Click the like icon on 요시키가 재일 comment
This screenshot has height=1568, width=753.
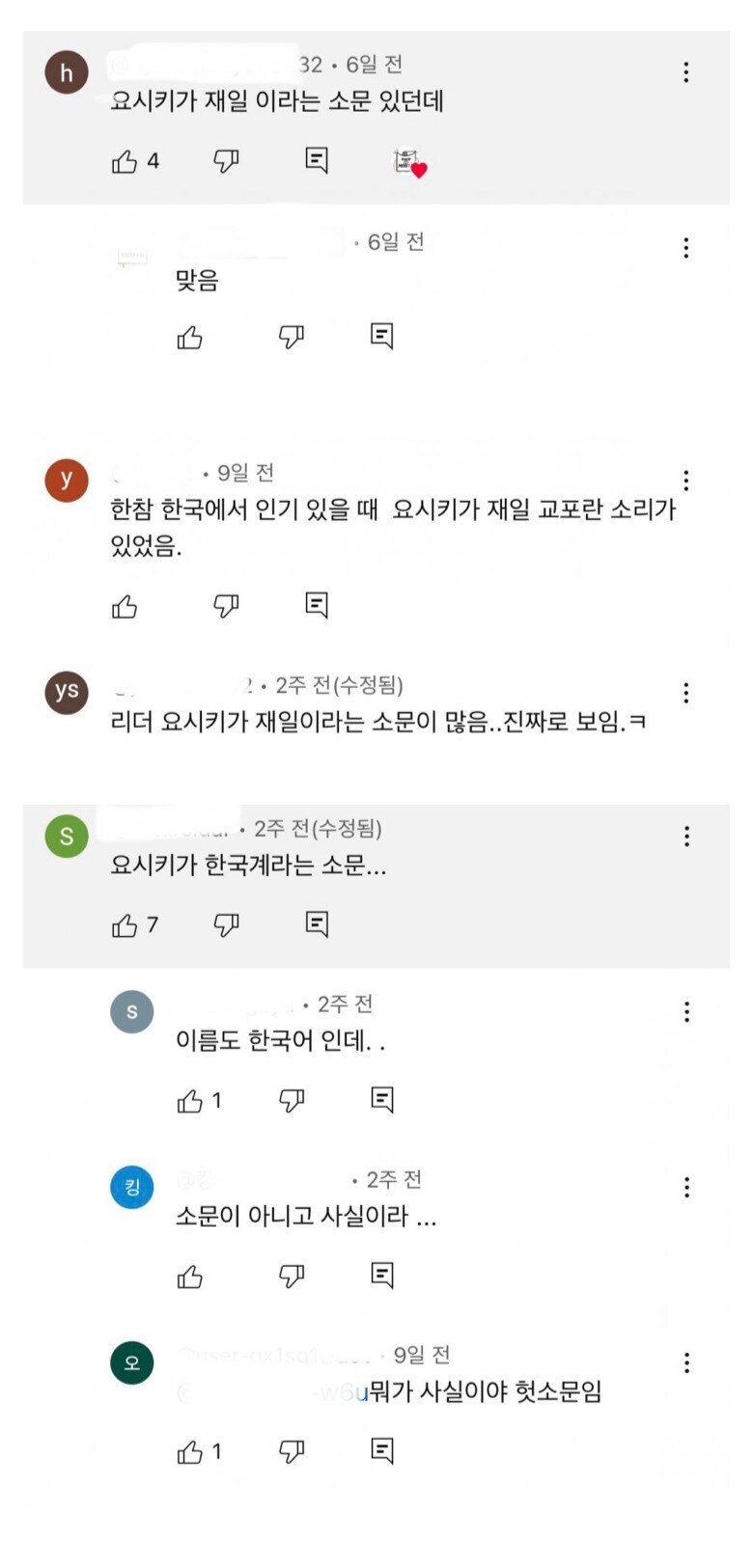[125, 164]
